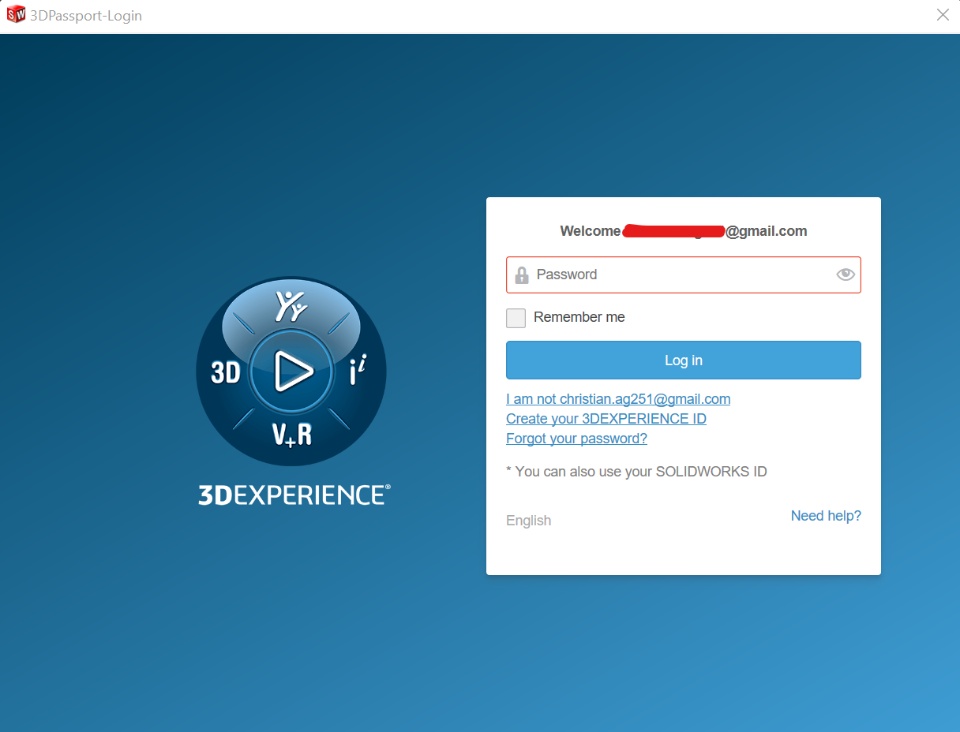This screenshot has height=732, width=960.
Task: Close the 3DPassport-Login window
Action: (x=942, y=15)
